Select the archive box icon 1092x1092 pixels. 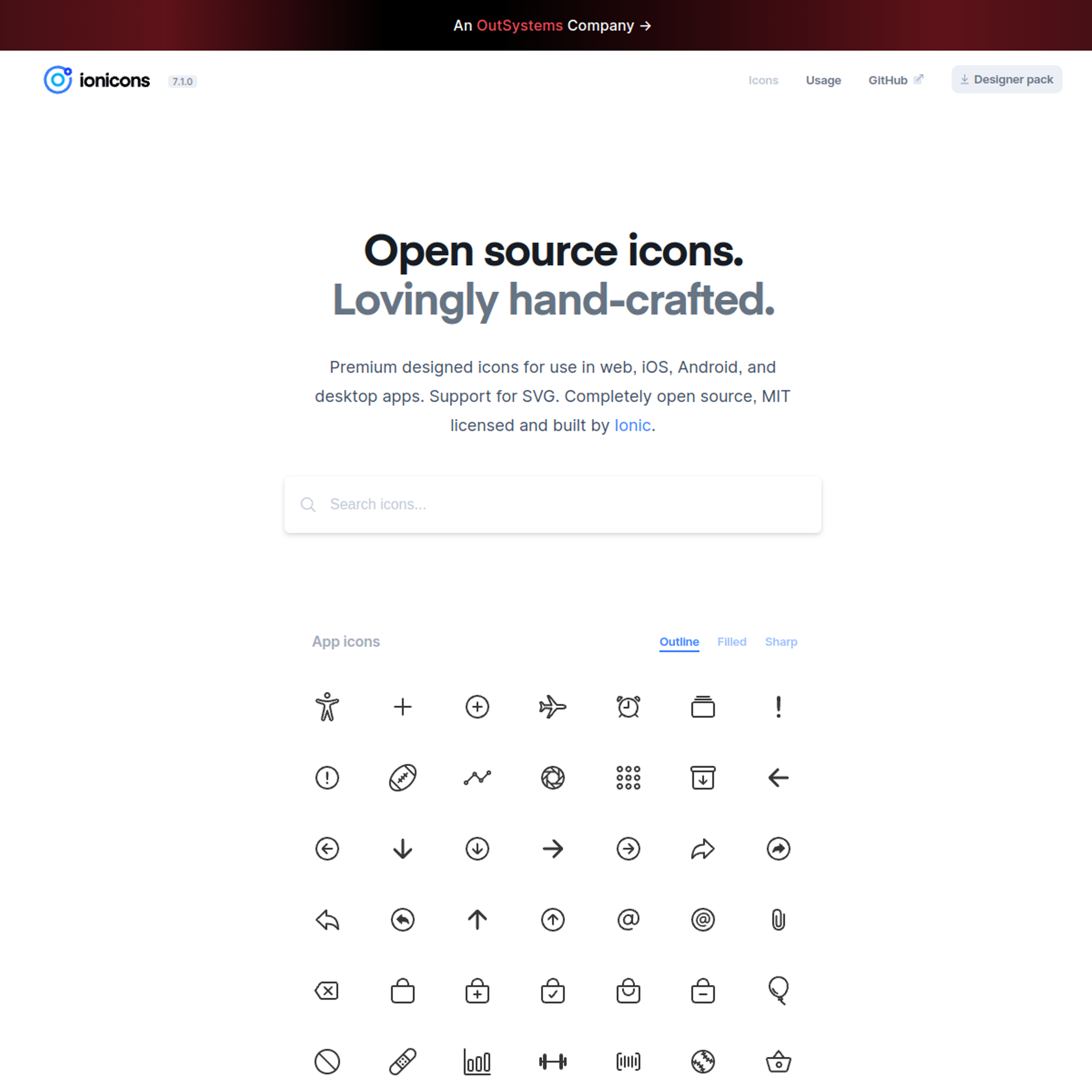(x=703, y=778)
